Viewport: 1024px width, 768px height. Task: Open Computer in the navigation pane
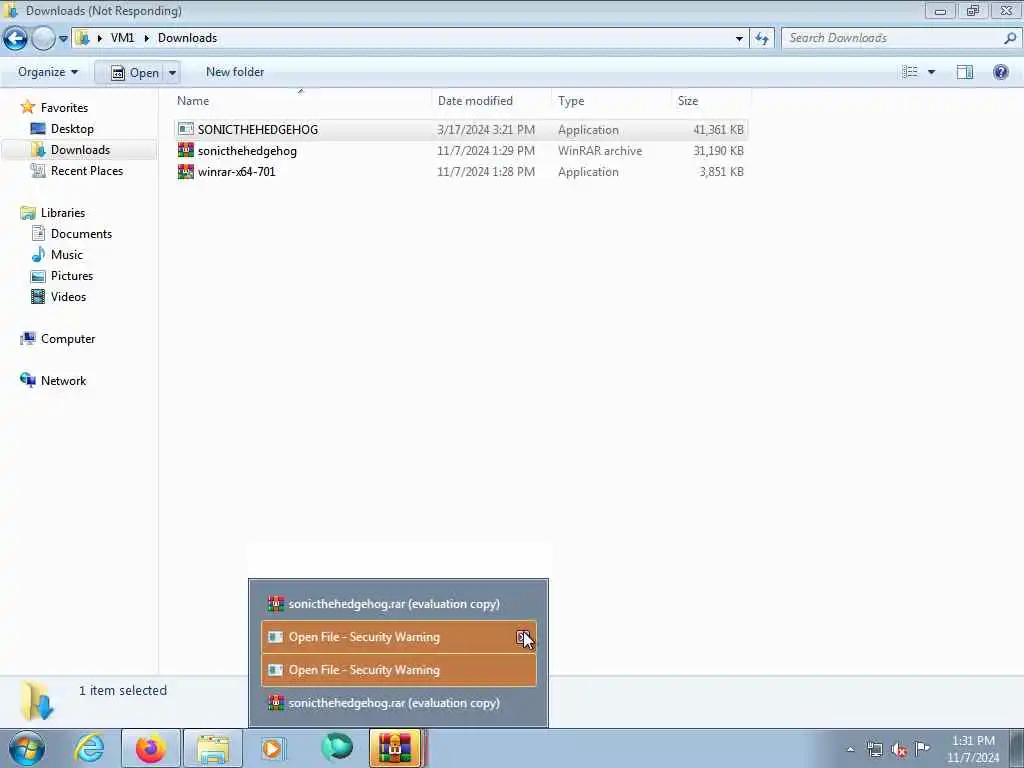point(68,338)
